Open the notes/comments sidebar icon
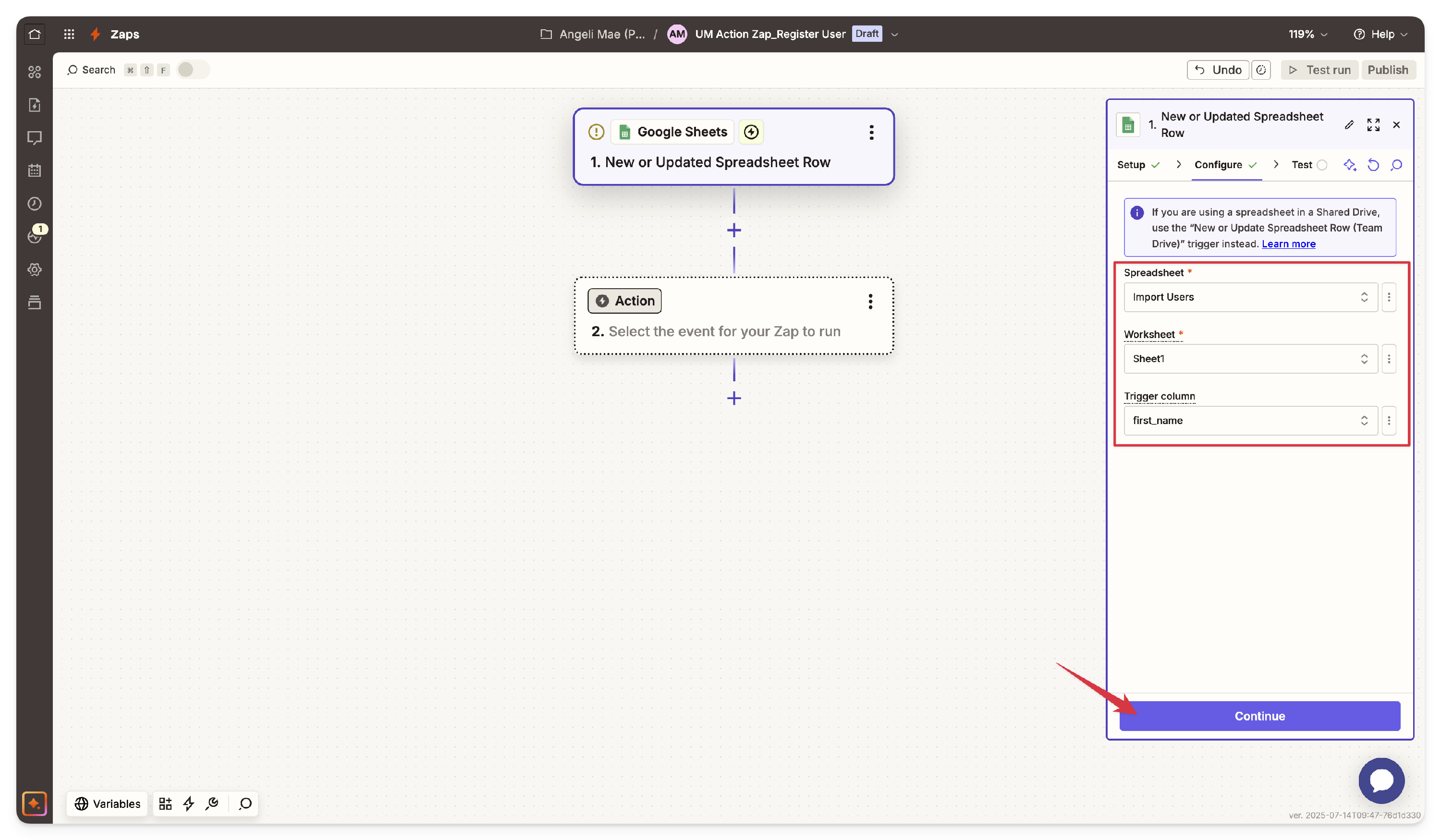This screenshot has height=840, width=1441. tap(34, 138)
